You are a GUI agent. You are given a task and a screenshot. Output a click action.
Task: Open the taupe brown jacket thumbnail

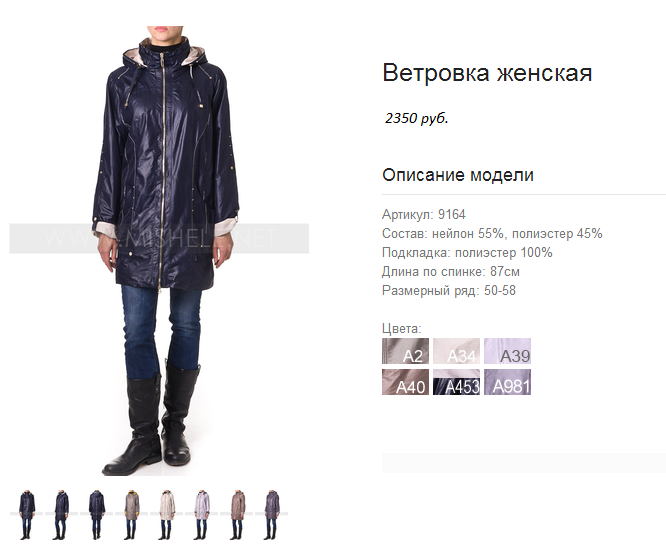point(237,515)
